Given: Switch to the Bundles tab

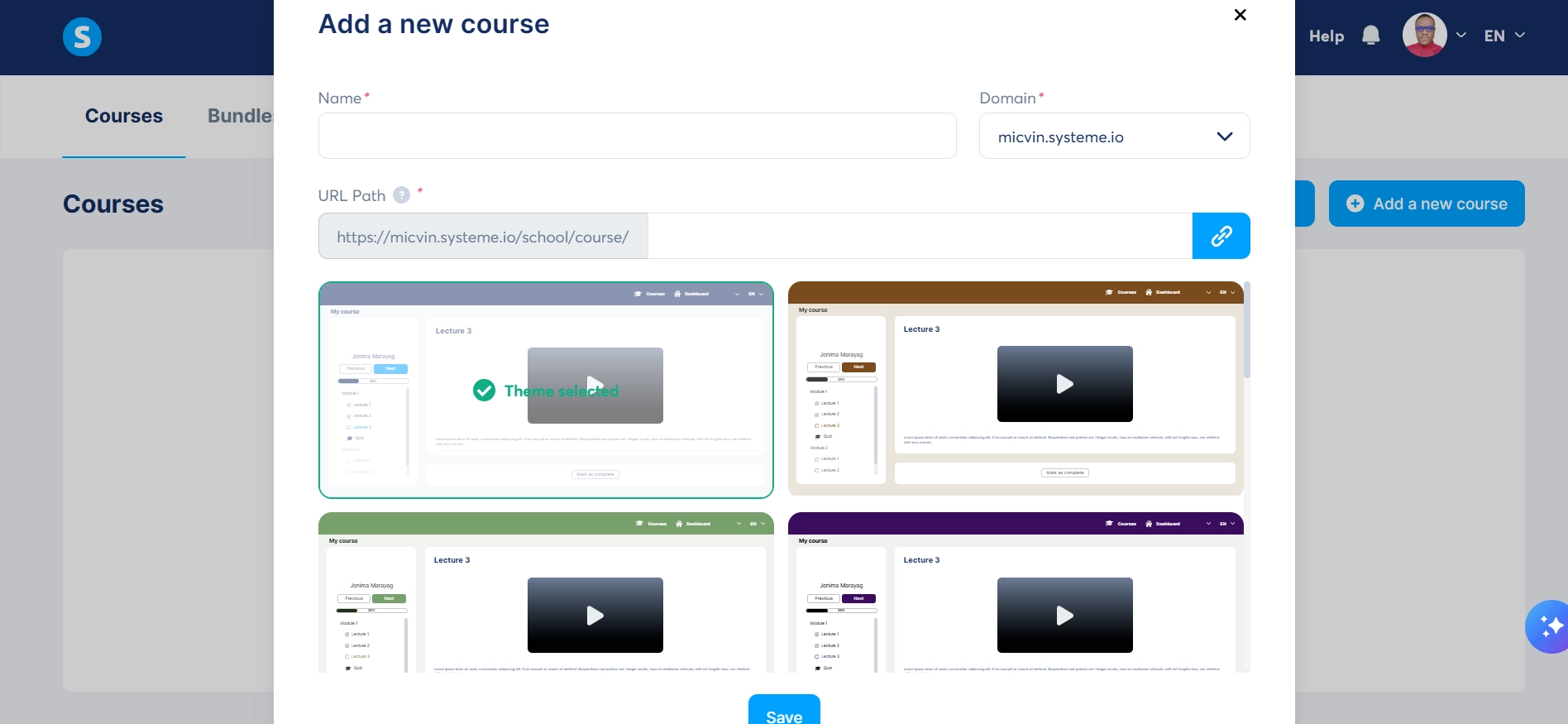Looking at the screenshot, I should pyautogui.click(x=241, y=116).
